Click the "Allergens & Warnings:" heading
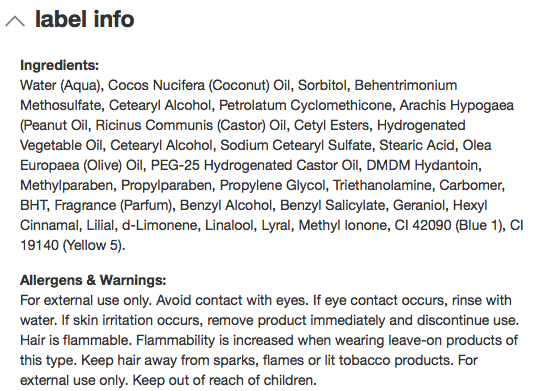Viewport: 547px width, 391px height. click(93, 280)
